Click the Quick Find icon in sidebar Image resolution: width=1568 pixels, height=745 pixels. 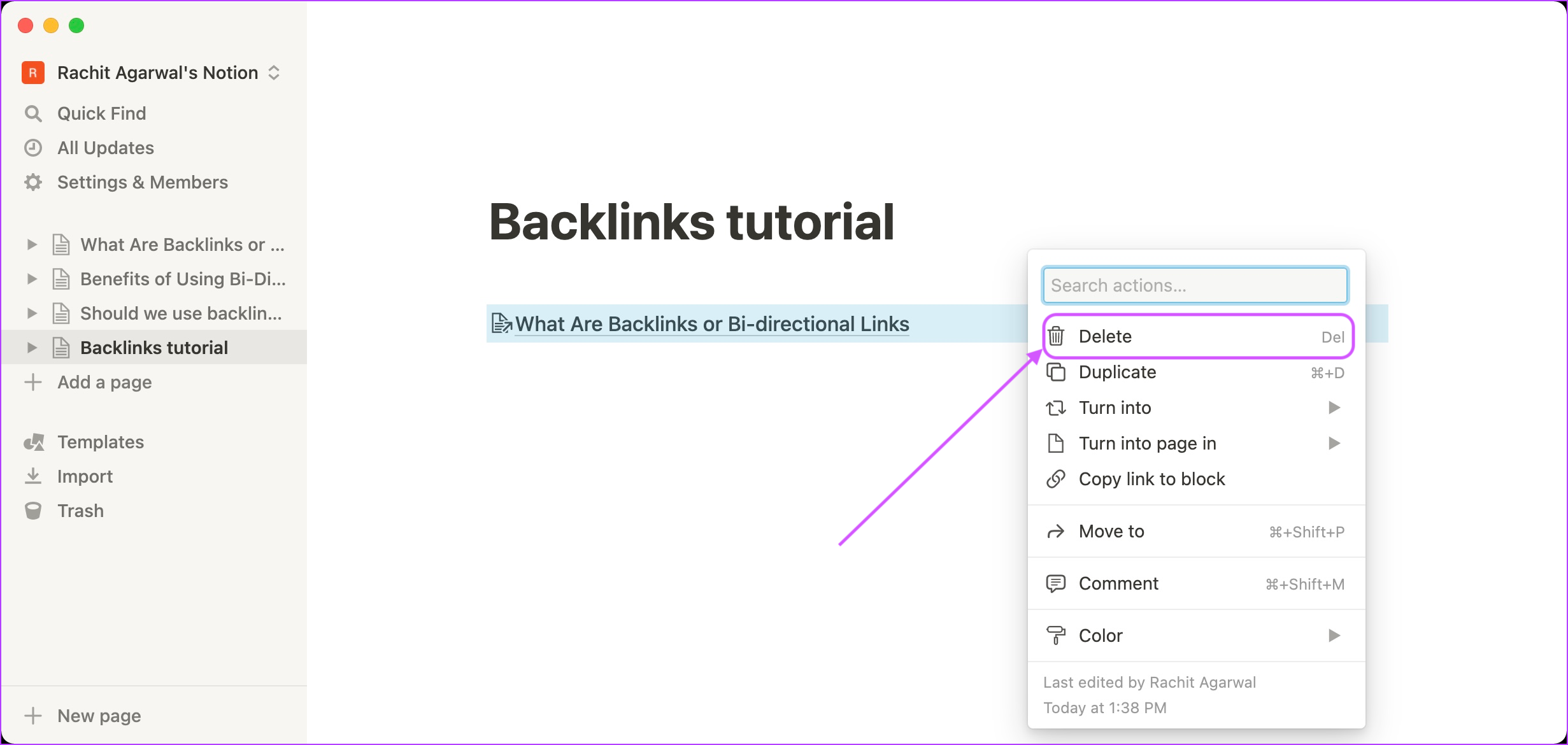[33, 113]
